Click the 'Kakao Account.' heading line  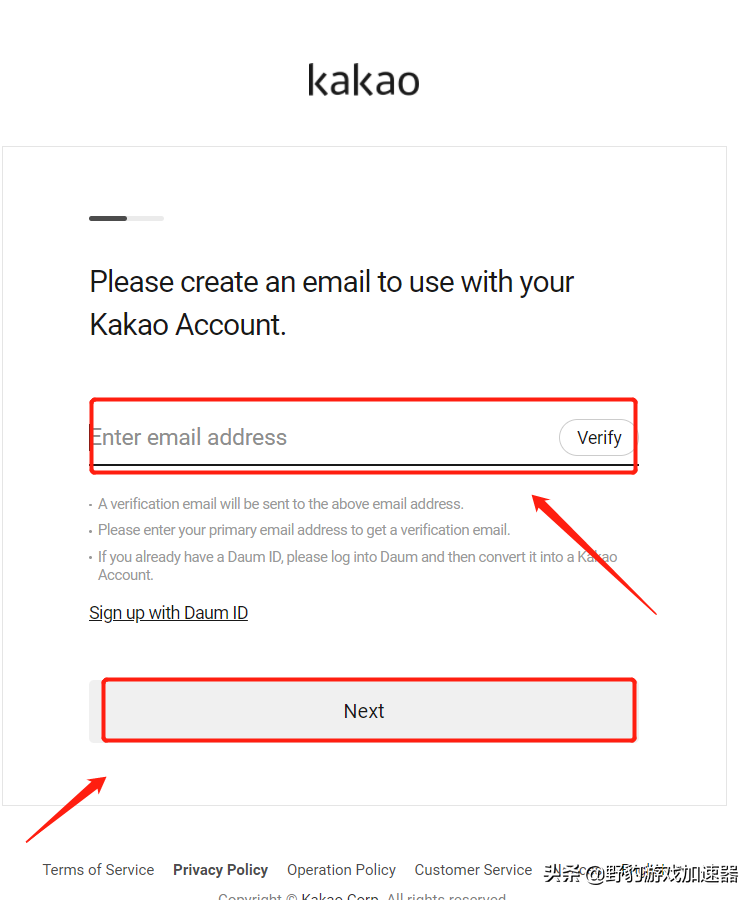coord(188,325)
